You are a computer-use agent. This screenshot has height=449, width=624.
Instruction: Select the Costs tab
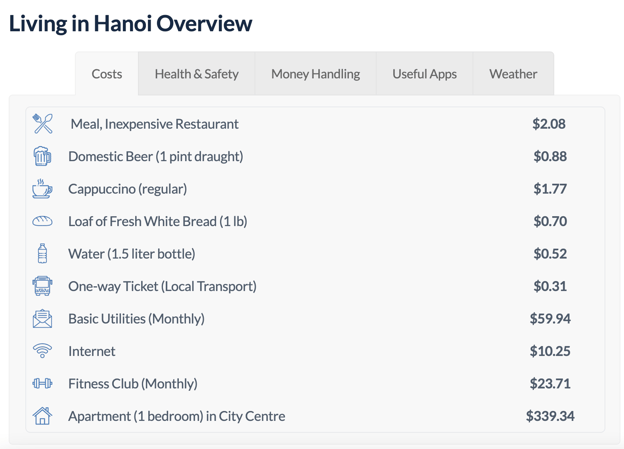[x=107, y=74]
